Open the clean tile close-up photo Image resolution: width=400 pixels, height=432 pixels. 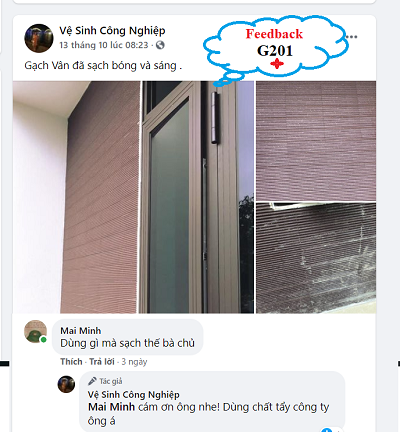(x=316, y=141)
